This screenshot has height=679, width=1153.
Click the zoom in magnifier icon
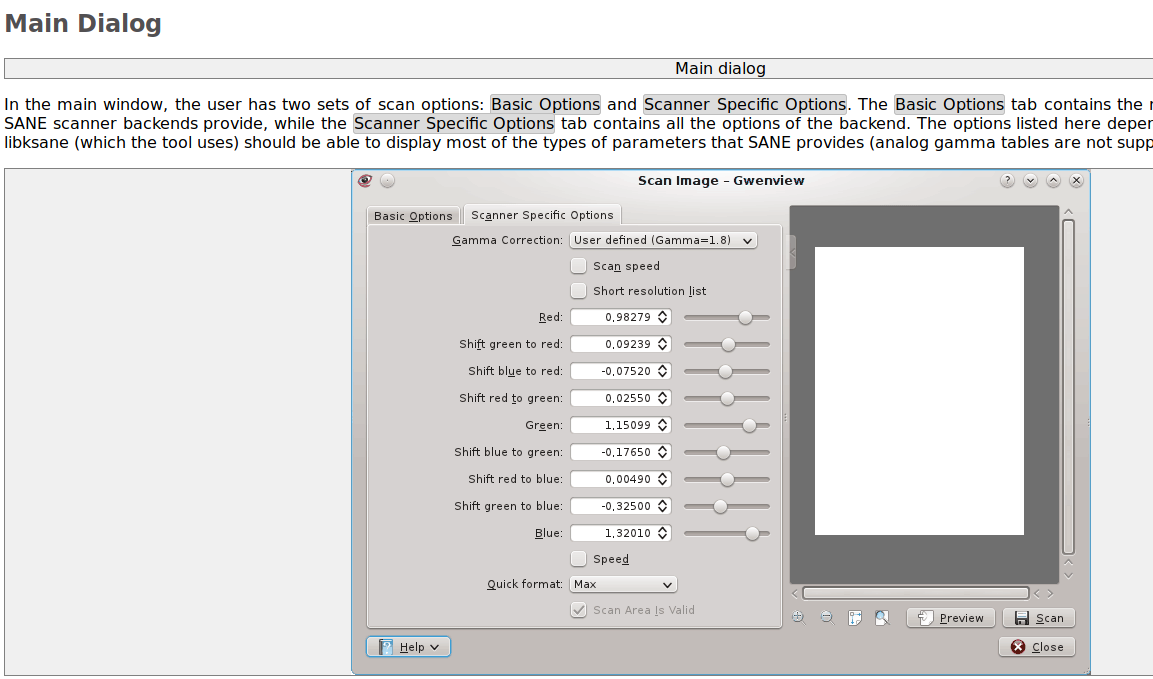point(798,618)
